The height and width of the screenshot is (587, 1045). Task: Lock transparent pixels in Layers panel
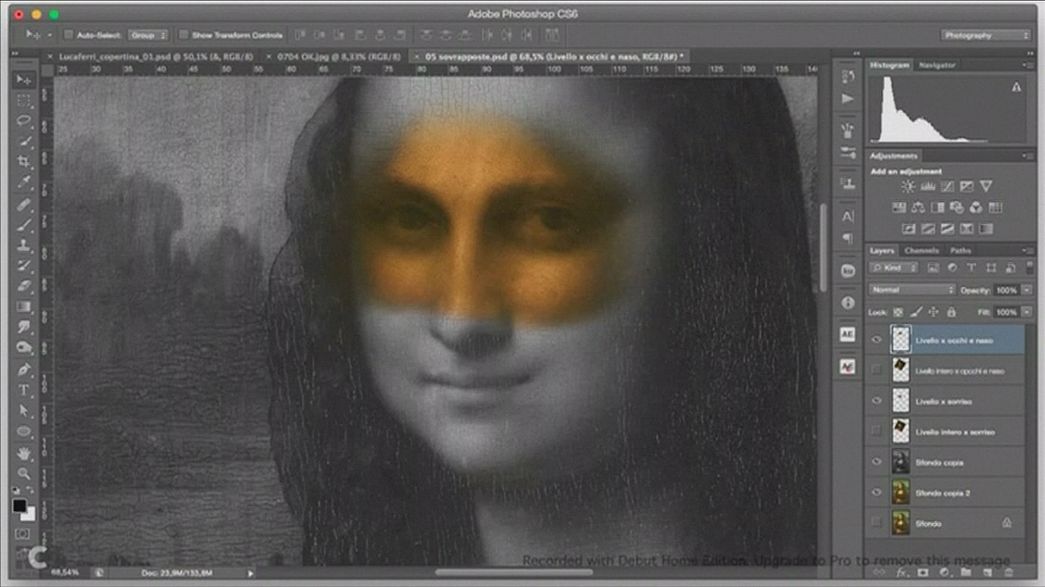(x=898, y=312)
